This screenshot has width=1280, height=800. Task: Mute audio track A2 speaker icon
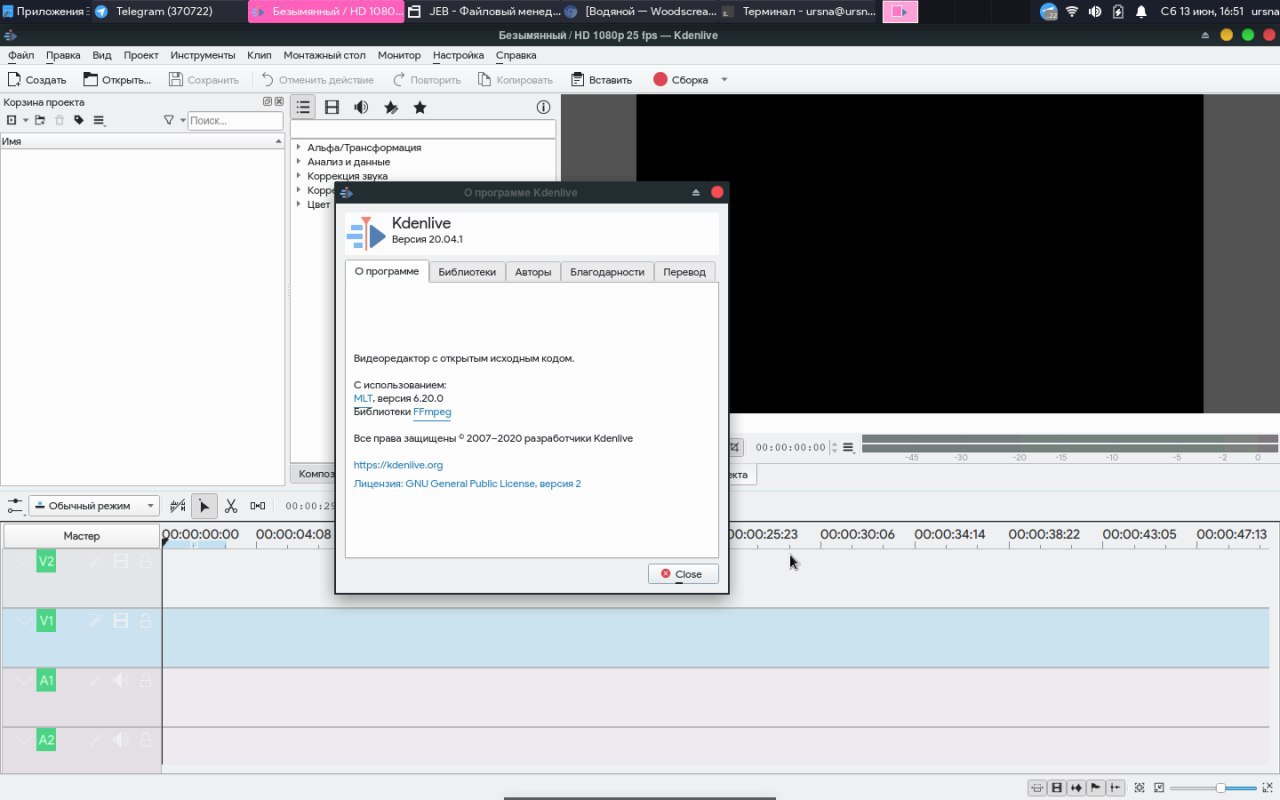[121, 740]
